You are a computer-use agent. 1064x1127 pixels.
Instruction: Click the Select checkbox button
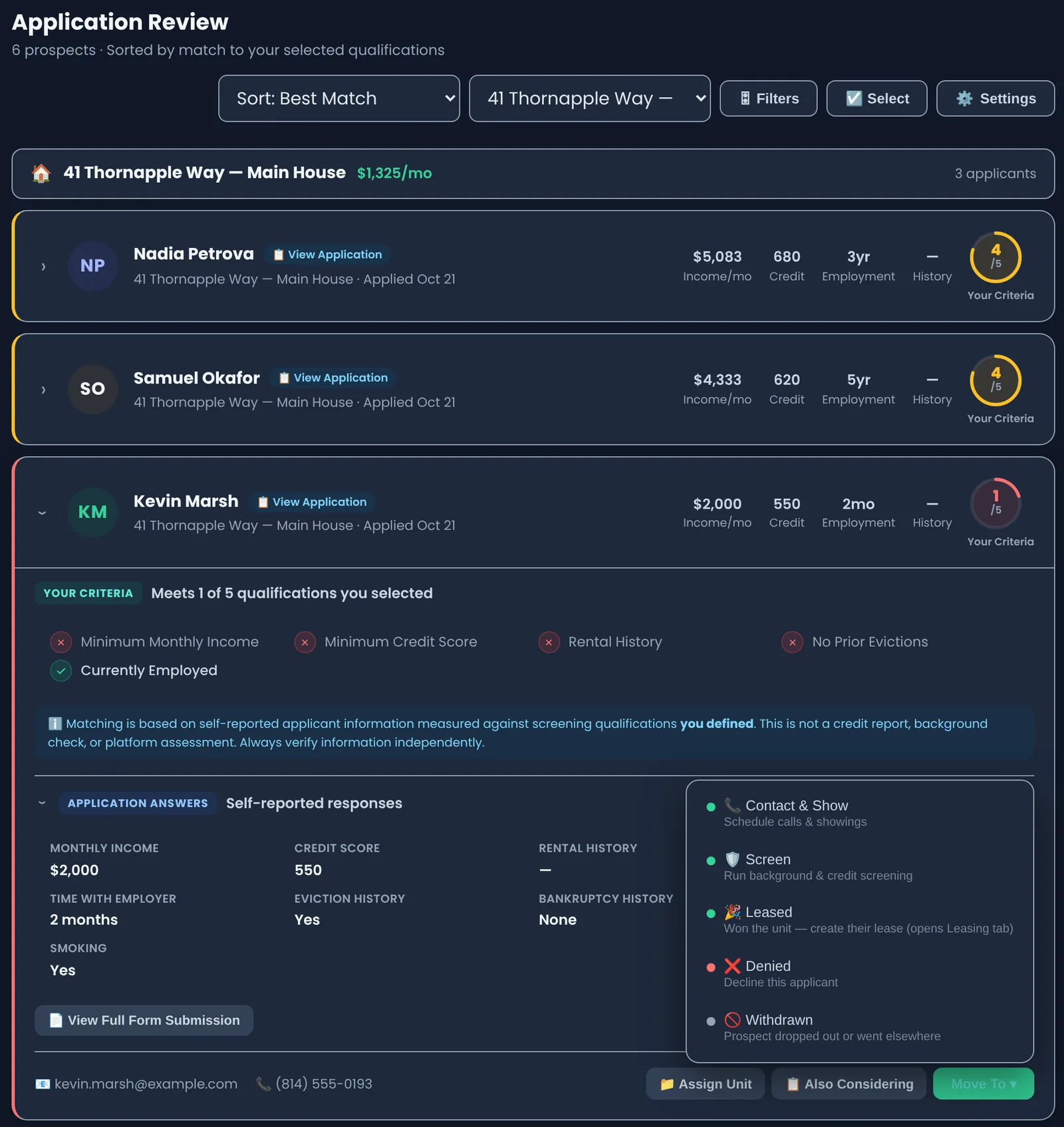[876, 98]
